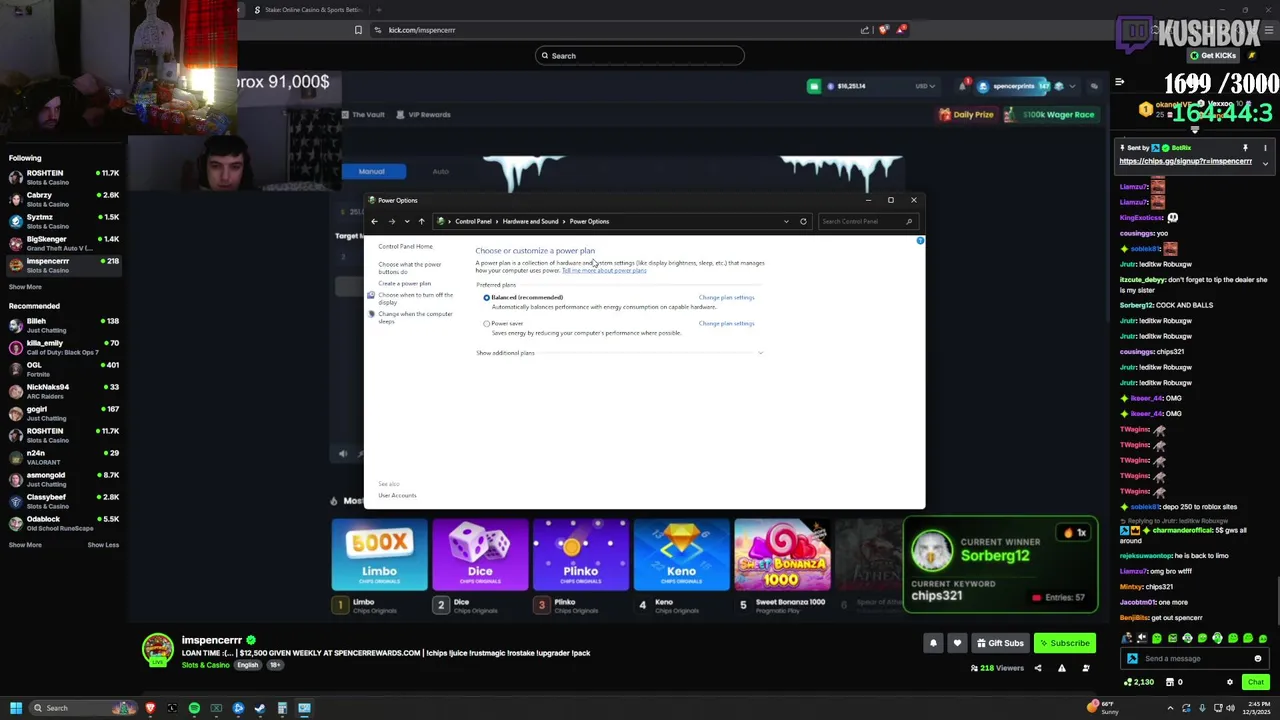Expand the pinned message chevron

[1265, 163]
